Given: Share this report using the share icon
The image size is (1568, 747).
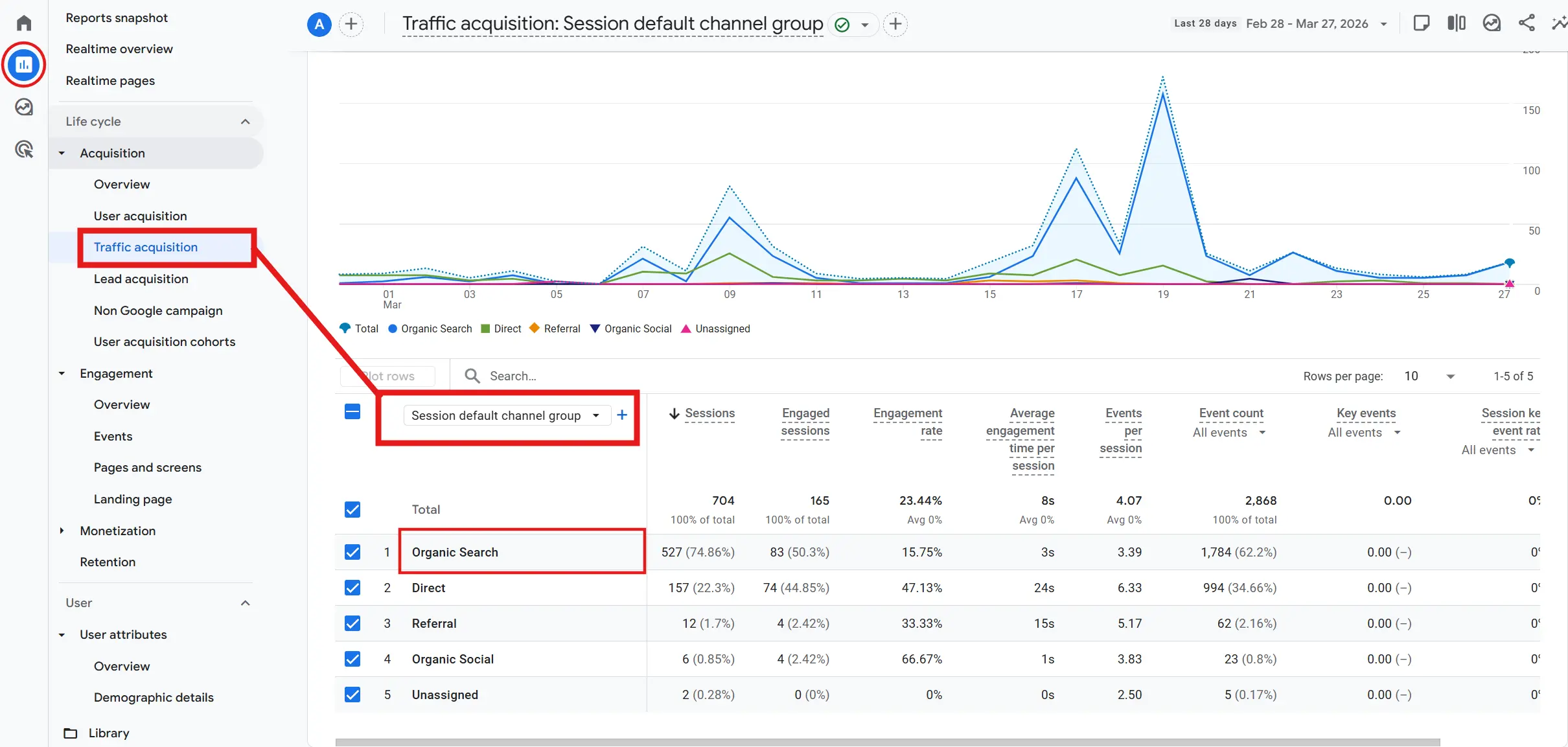Looking at the screenshot, I should point(1527,23).
